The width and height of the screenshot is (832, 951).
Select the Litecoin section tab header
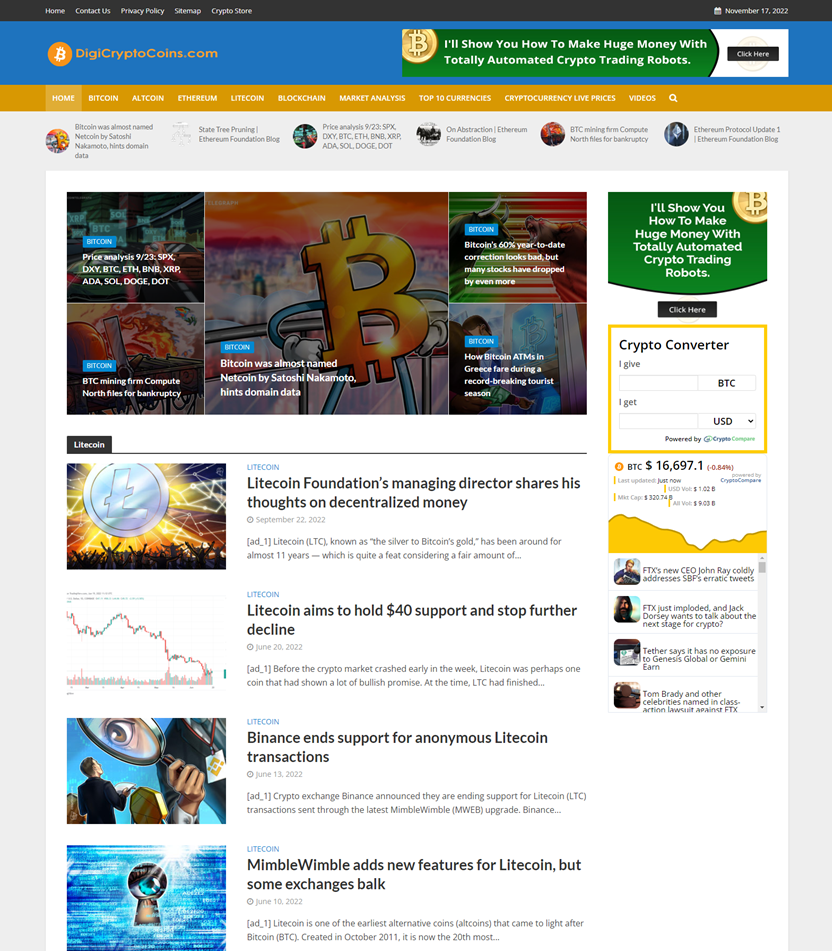89,445
